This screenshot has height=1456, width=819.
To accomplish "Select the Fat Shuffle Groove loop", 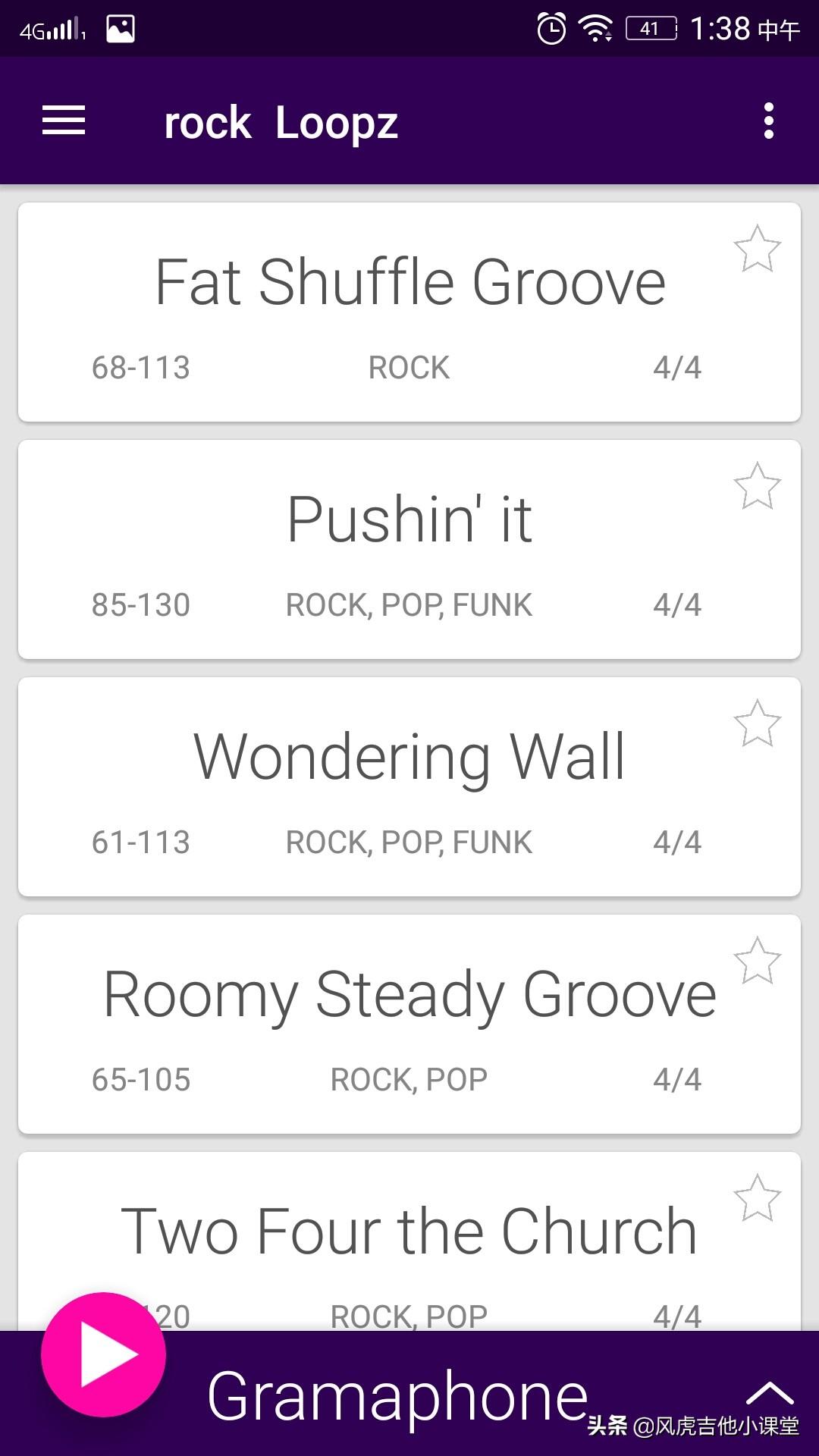I will point(409,282).
